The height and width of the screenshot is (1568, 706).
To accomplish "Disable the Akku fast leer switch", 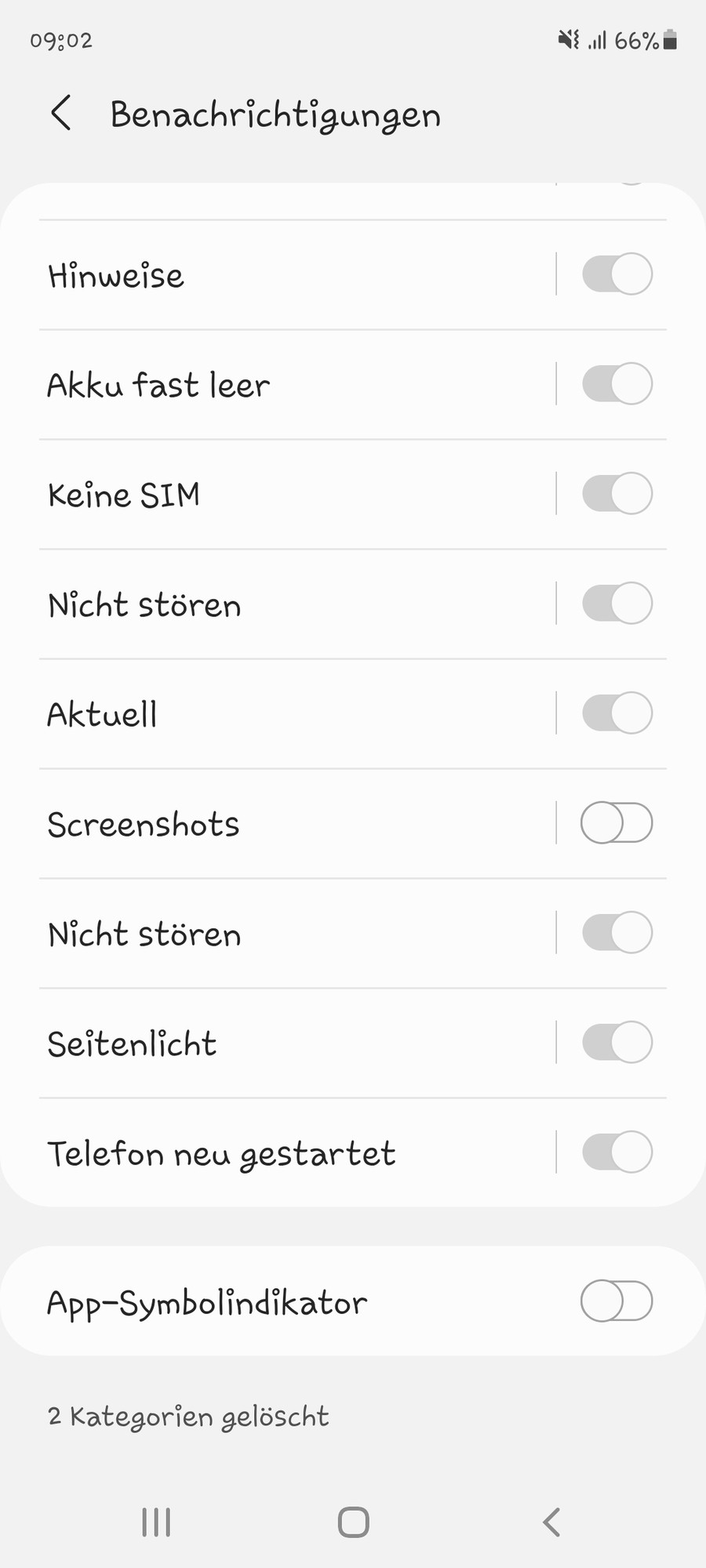I will coord(617,384).
